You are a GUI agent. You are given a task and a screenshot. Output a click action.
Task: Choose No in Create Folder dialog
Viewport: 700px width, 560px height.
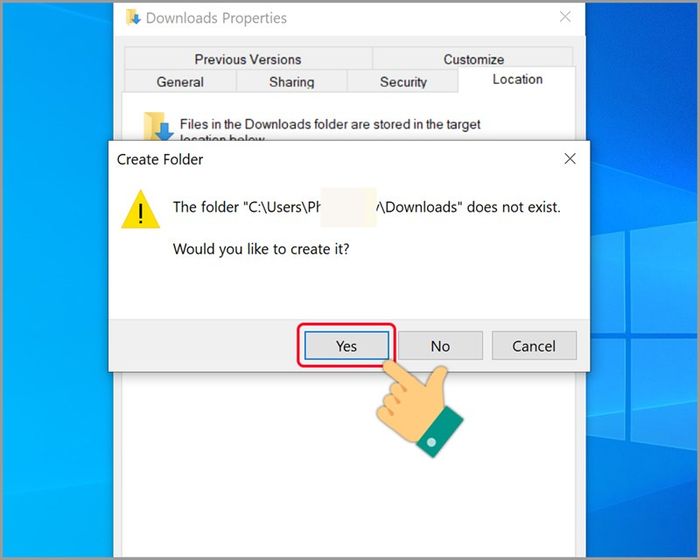coord(440,346)
